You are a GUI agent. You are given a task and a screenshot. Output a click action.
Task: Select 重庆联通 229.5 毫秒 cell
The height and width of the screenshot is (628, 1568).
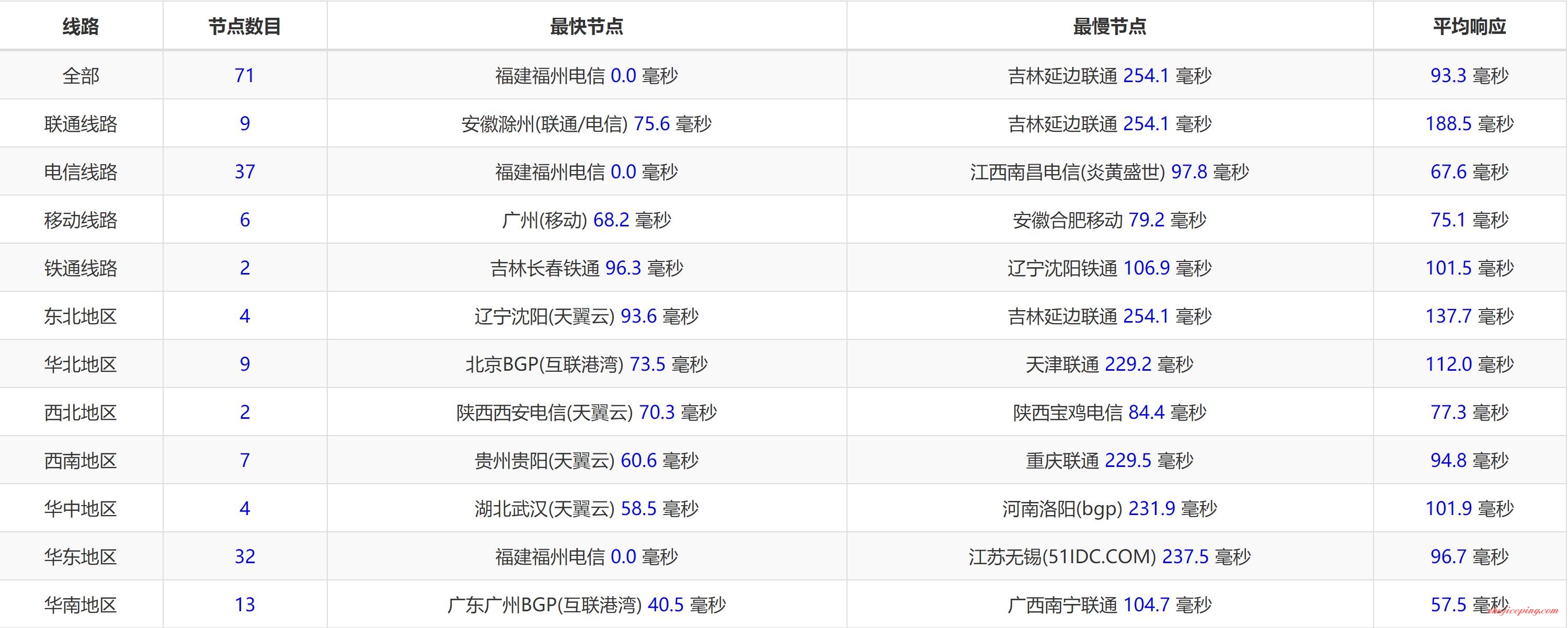pyautogui.click(x=1109, y=460)
